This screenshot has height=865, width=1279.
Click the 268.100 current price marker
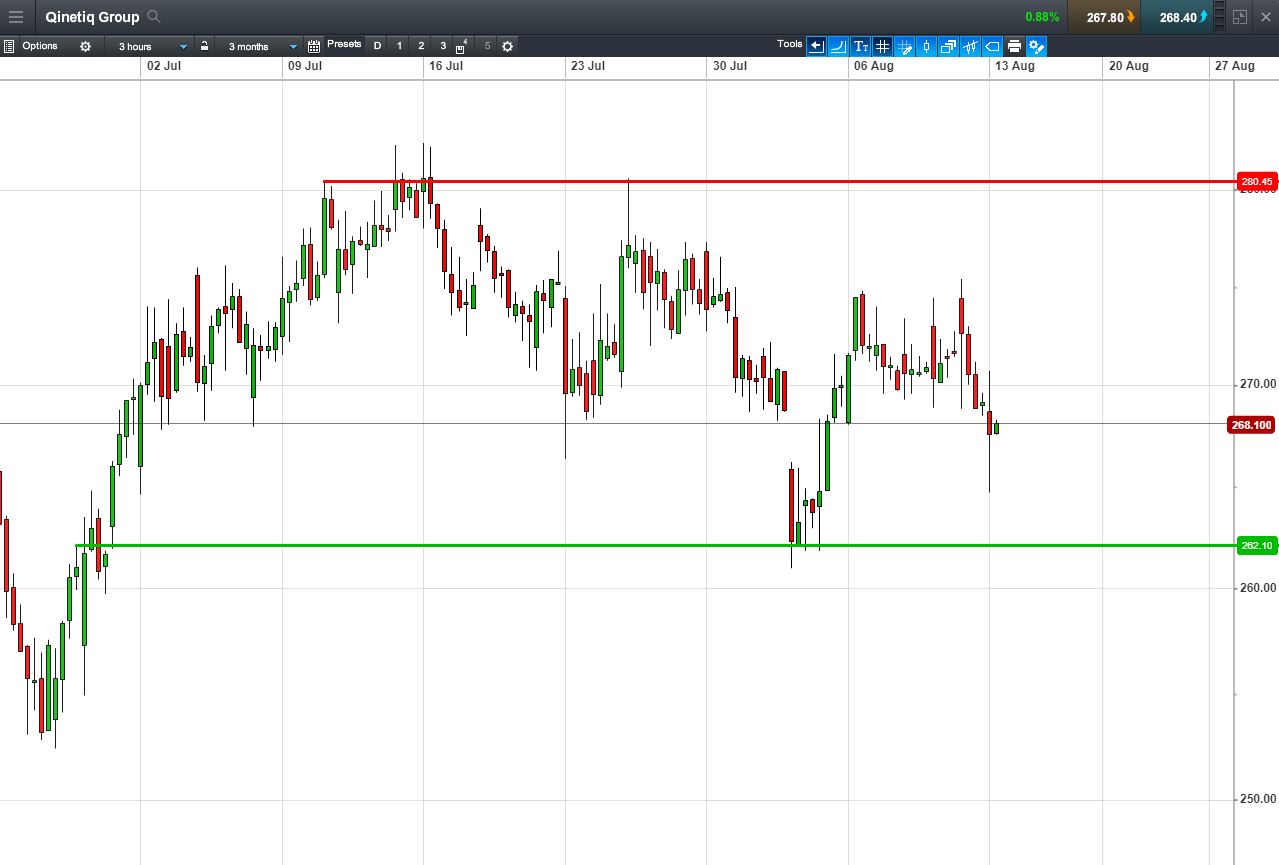[1251, 425]
